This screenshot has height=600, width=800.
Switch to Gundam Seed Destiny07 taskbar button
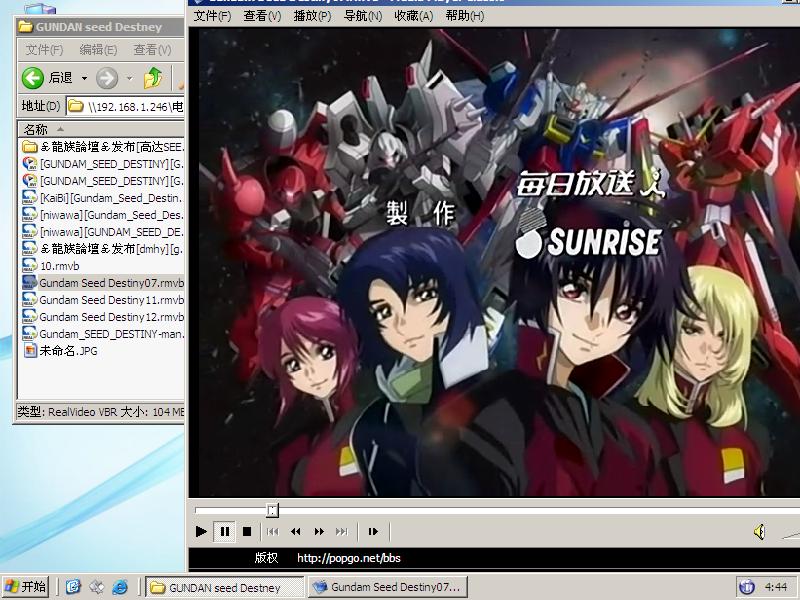coord(388,587)
